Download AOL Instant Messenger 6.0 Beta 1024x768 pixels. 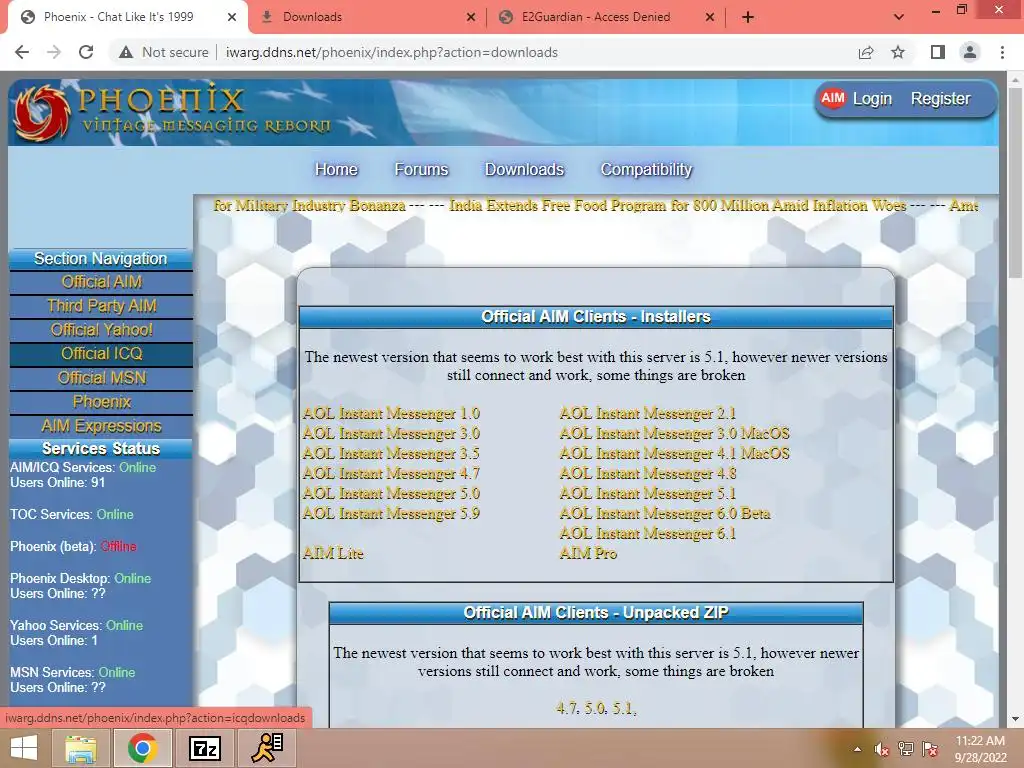pyautogui.click(x=665, y=513)
